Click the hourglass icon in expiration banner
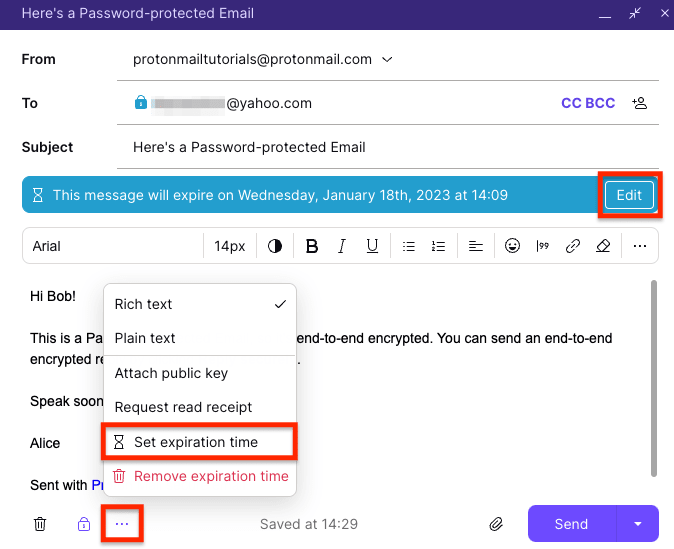Image resolution: width=674 pixels, height=549 pixels. pyautogui.click(x=38, y=195)
